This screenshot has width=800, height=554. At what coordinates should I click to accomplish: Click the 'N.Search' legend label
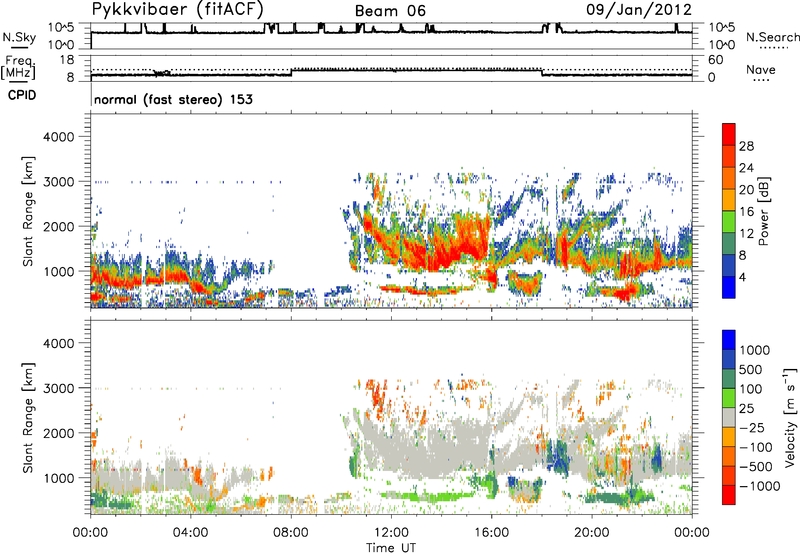click(x=772, y=37)
